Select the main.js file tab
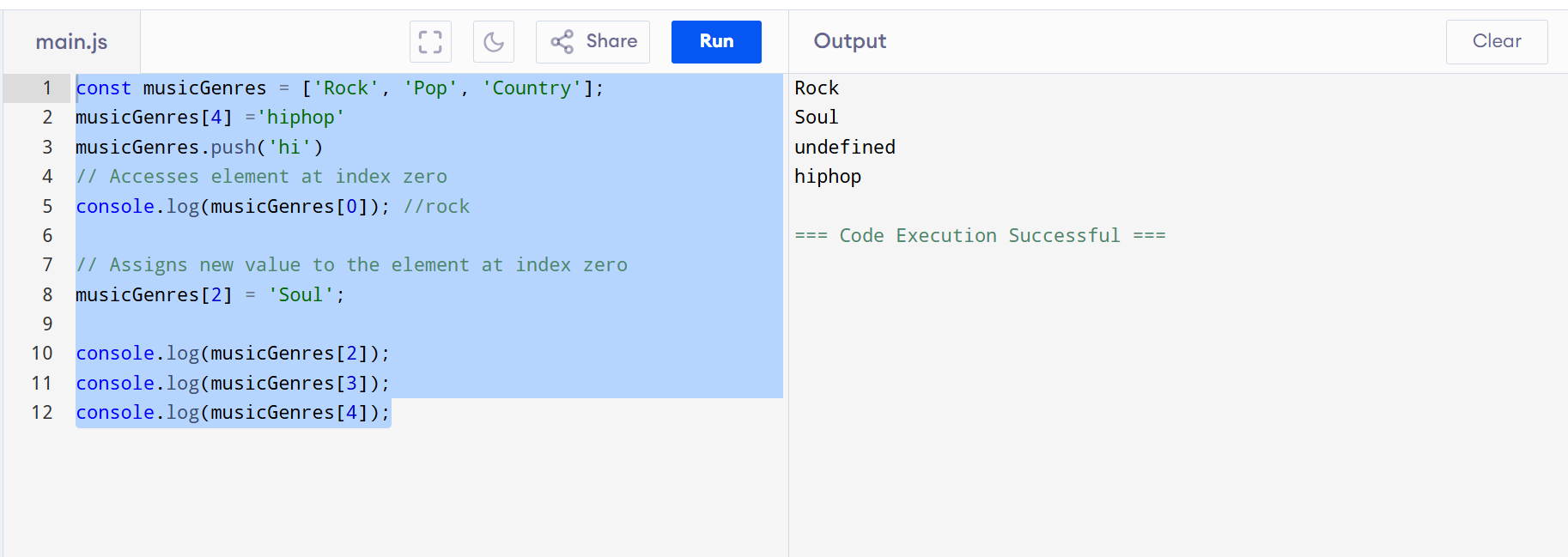The width and height of the screenshot is (1568, 557). (x=71, y=42)
